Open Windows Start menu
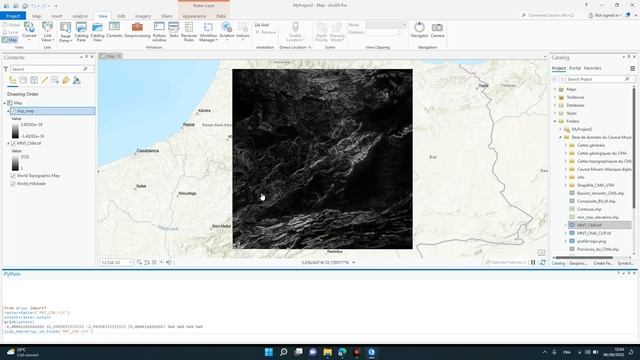 click(269, 352)
